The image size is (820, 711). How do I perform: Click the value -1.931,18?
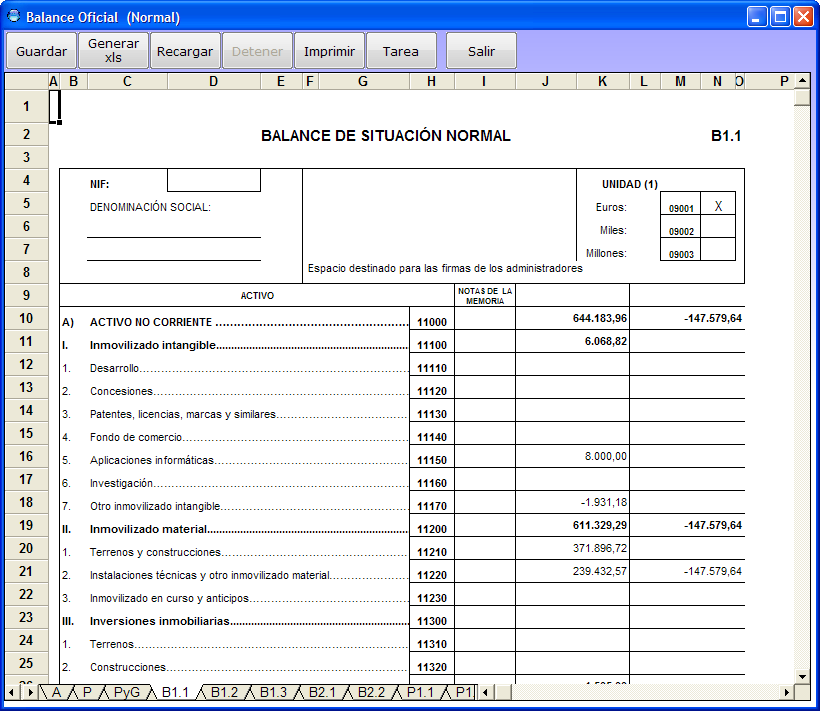(604, 502)
